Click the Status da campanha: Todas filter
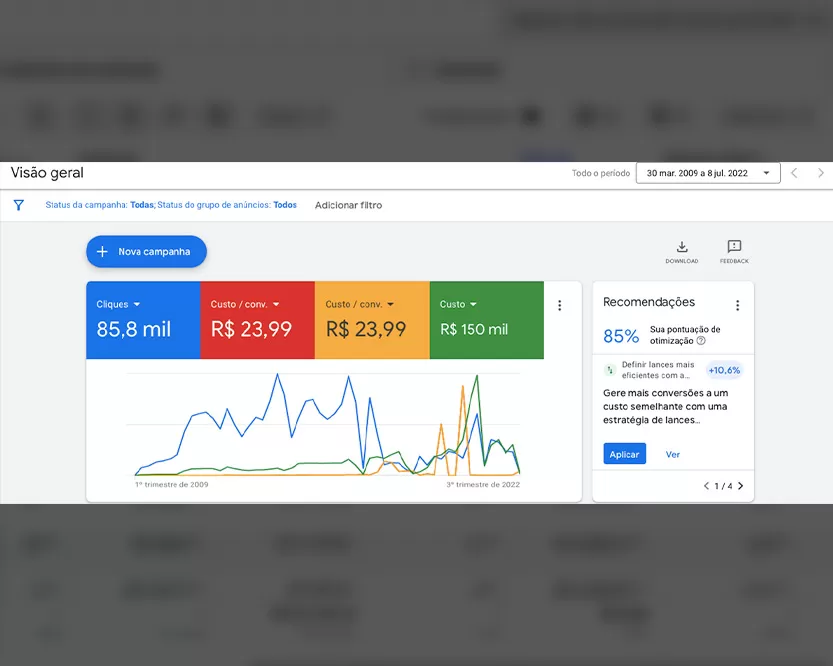The width and height of the screenshot is (833, 666). tap(100, 205)
